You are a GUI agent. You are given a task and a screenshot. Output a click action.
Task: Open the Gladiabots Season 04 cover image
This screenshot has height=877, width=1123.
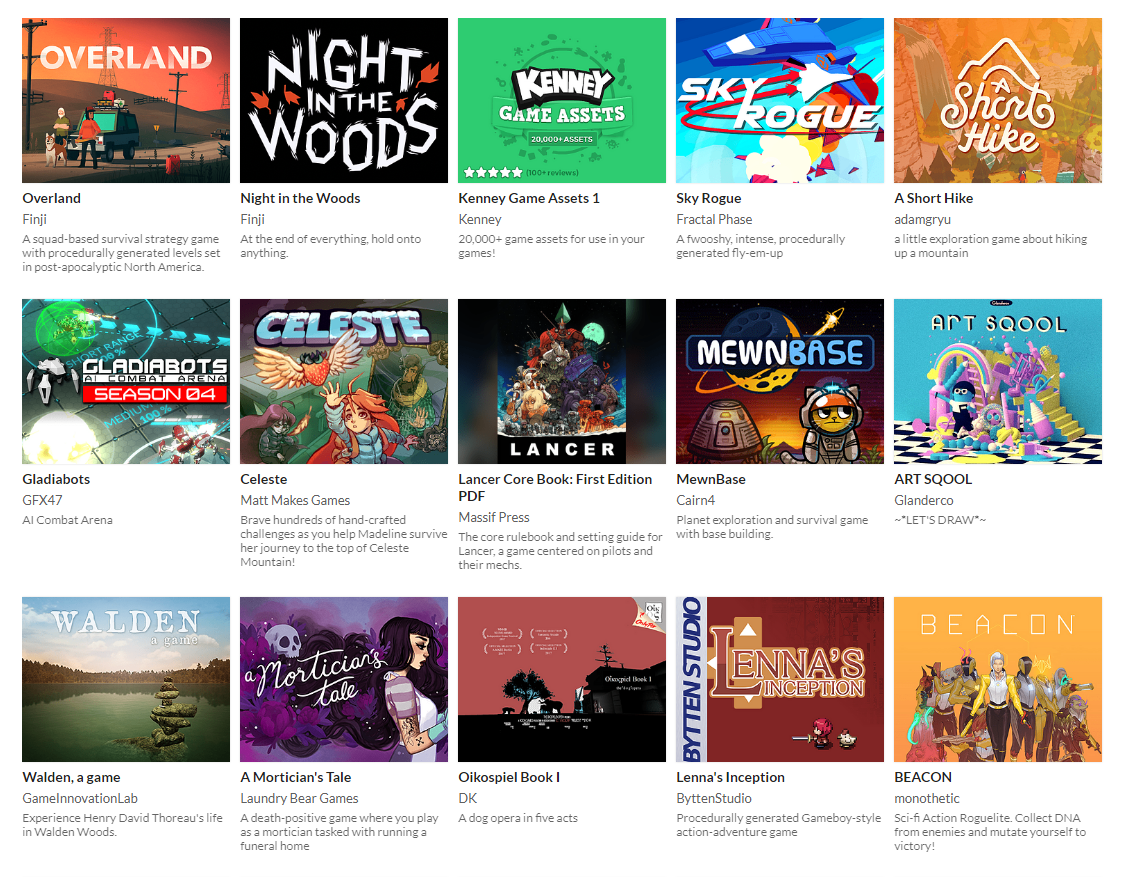[126, 382]
